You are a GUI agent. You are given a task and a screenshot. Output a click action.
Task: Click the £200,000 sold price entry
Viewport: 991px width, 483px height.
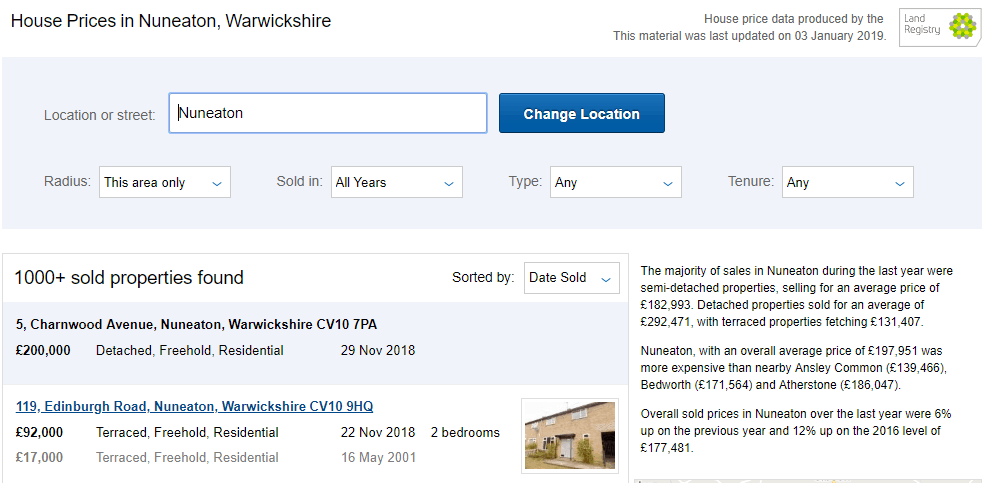click(43, 351)
